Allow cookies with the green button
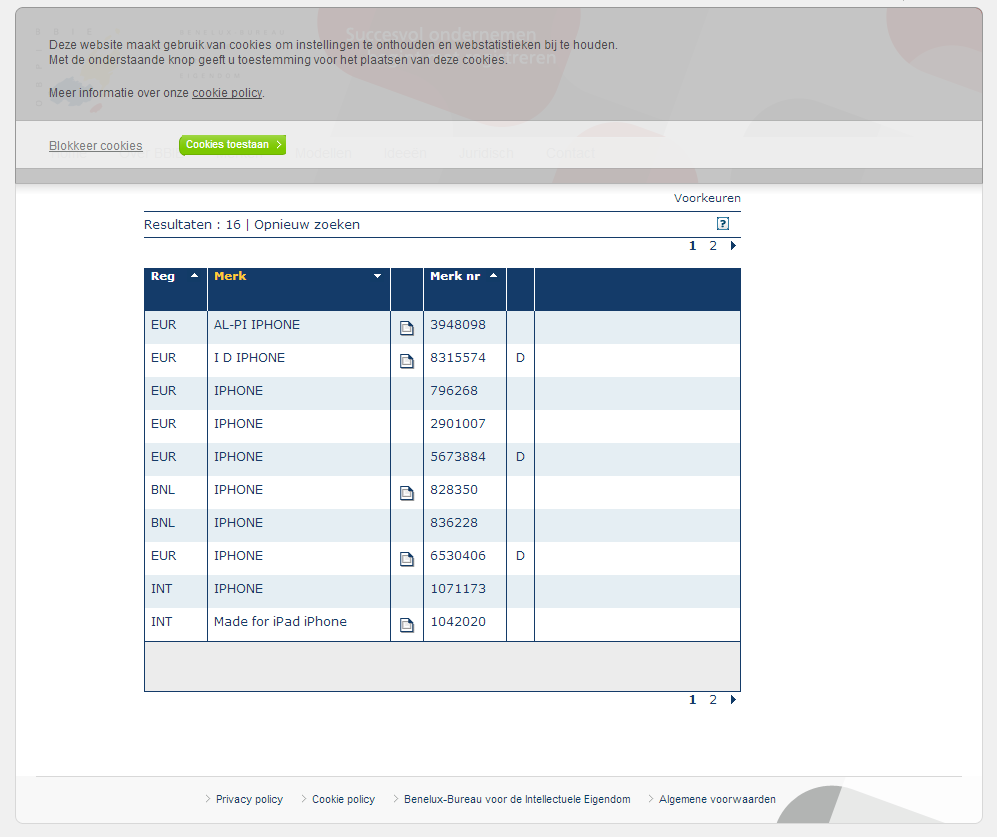The height and width of the screenshot is (837, 997). pyautogui.click(x=233, y=145)
